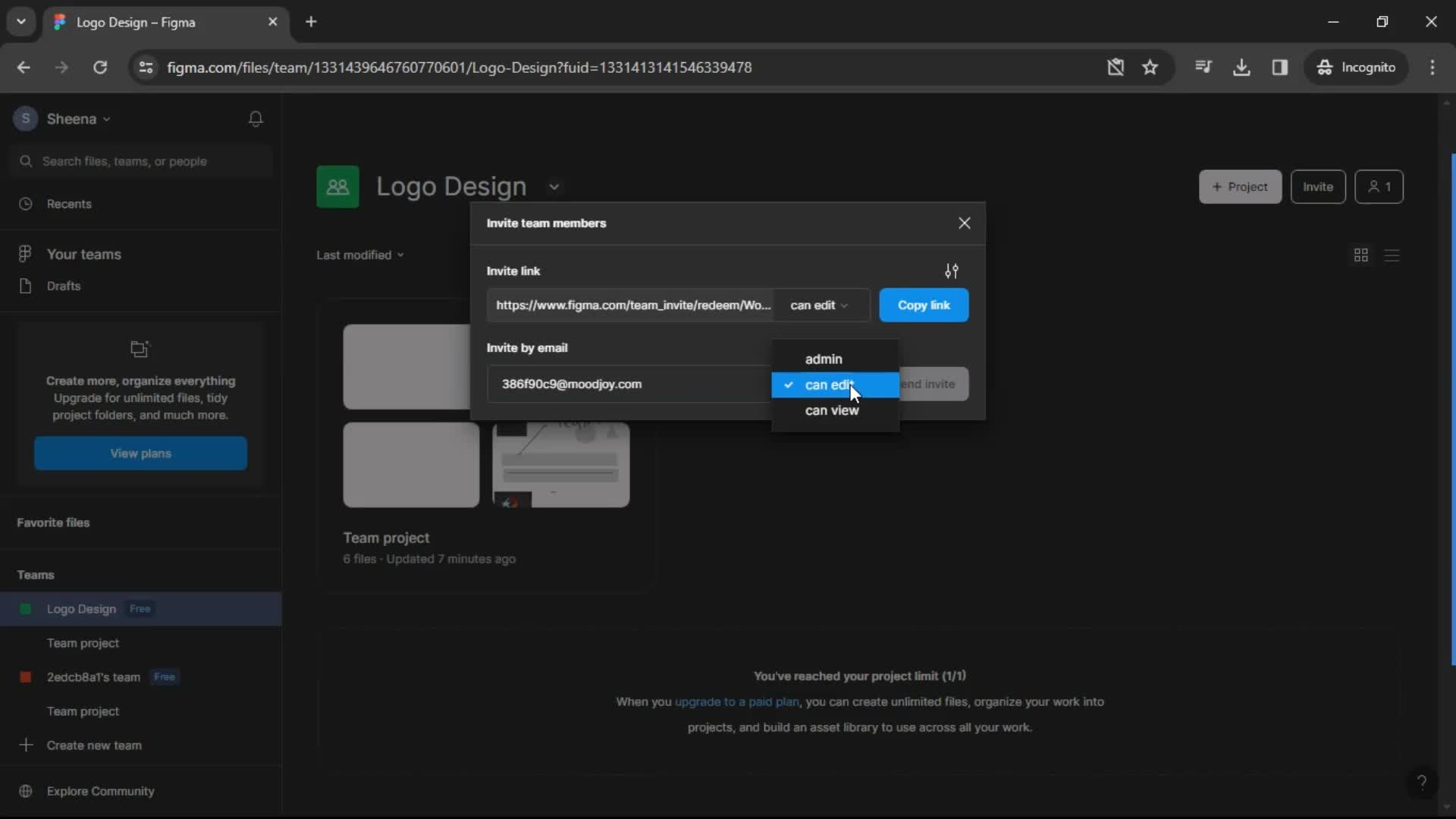Open the help question mark button

tap(1422, 782)
